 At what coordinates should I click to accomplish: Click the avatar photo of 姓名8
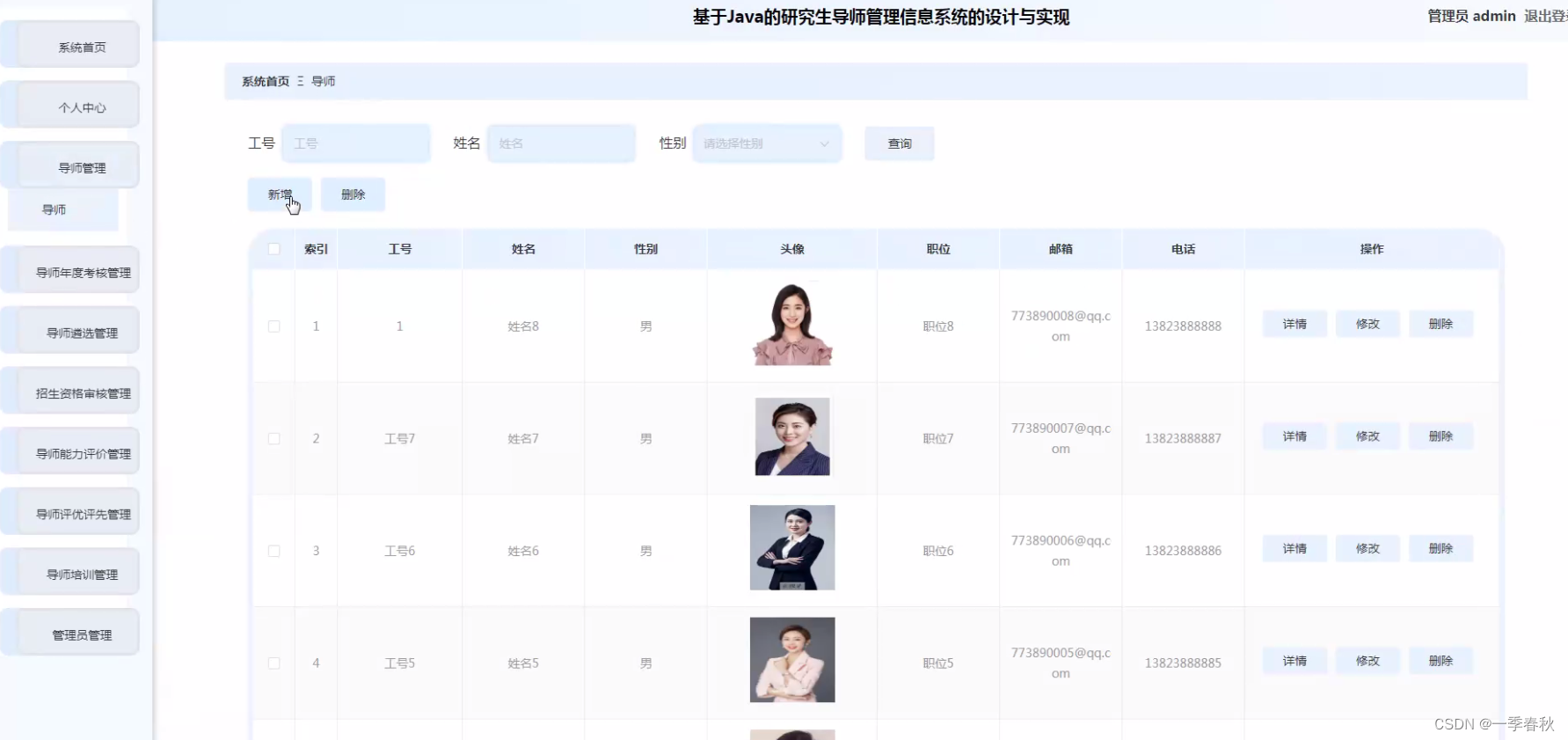pyautogui.click(x=792, y=324)
